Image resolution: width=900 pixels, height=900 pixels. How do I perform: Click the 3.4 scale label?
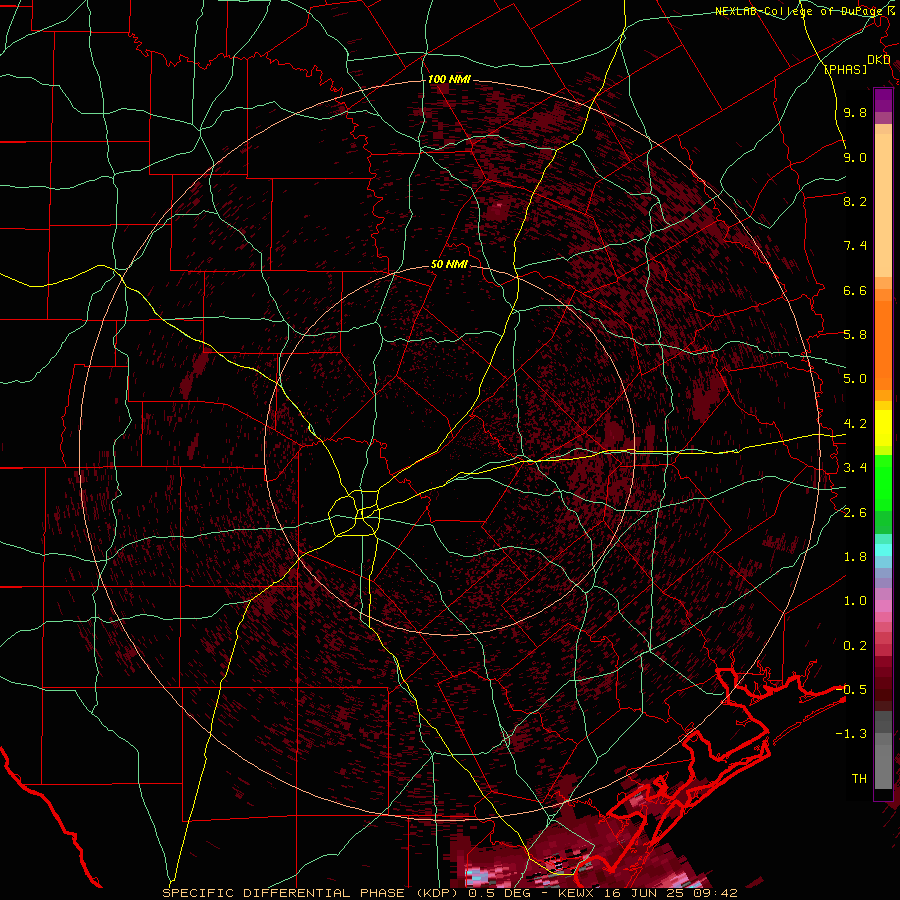(x=855, y=468)
